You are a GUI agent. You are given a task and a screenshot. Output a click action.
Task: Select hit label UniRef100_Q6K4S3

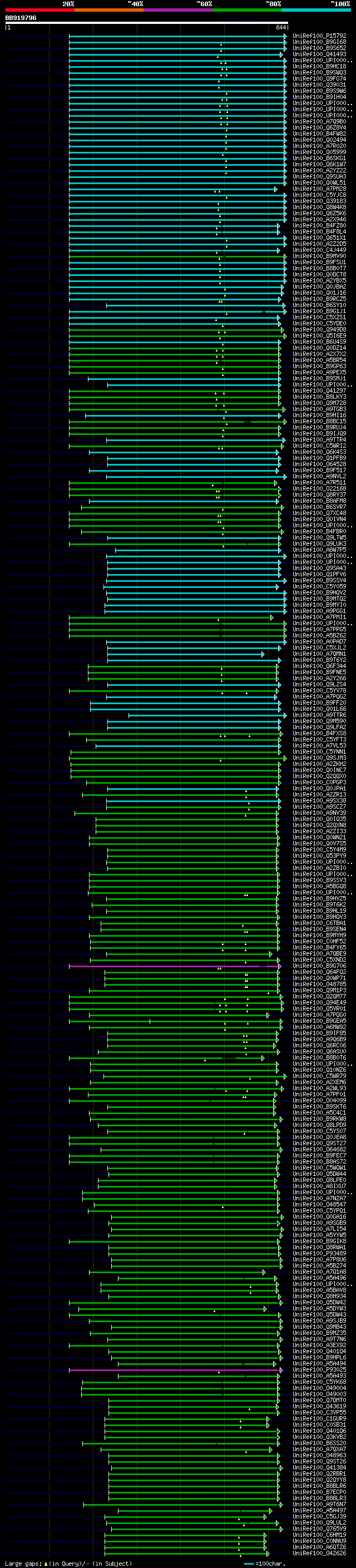319,452
